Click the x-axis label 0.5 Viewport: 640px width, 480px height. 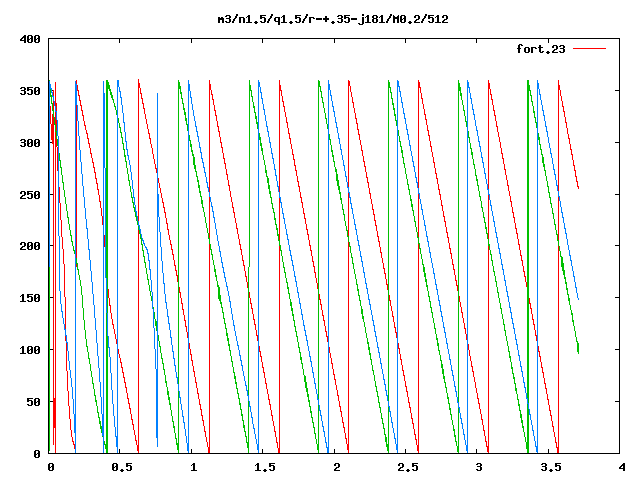[x=122, y=467]
